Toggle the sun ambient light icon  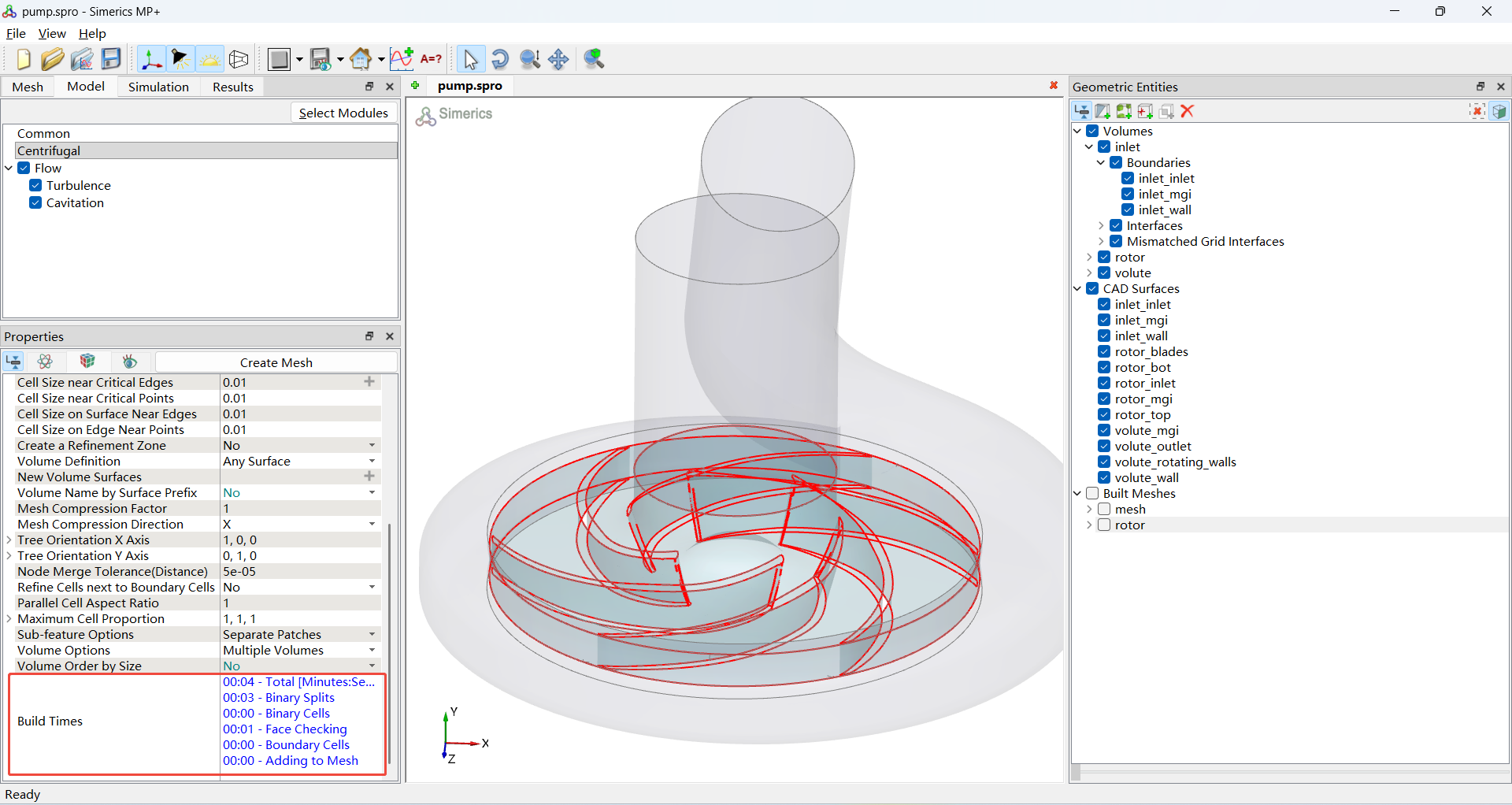(x=209, y=59)
